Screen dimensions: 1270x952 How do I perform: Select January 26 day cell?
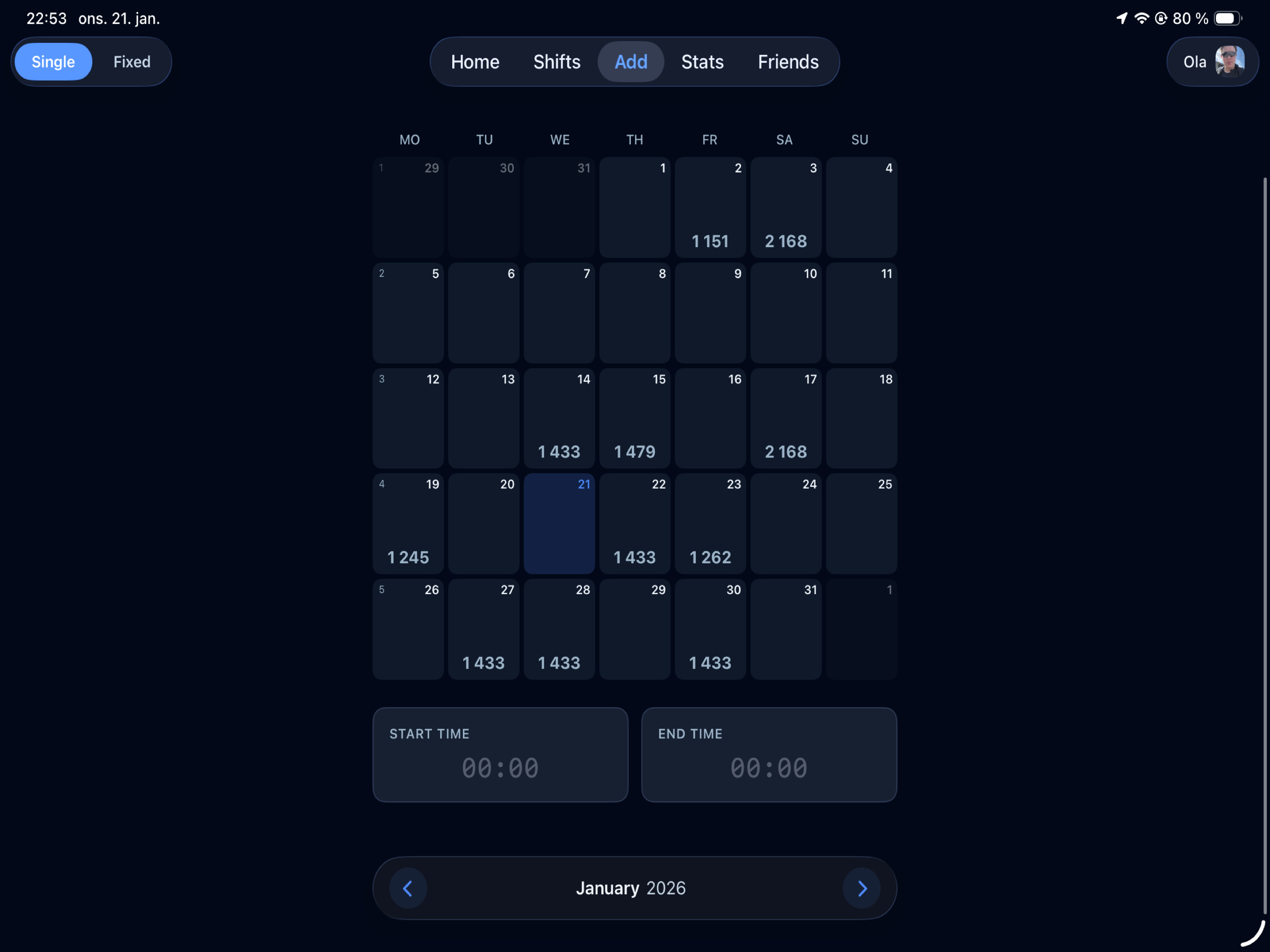(408, 629)
